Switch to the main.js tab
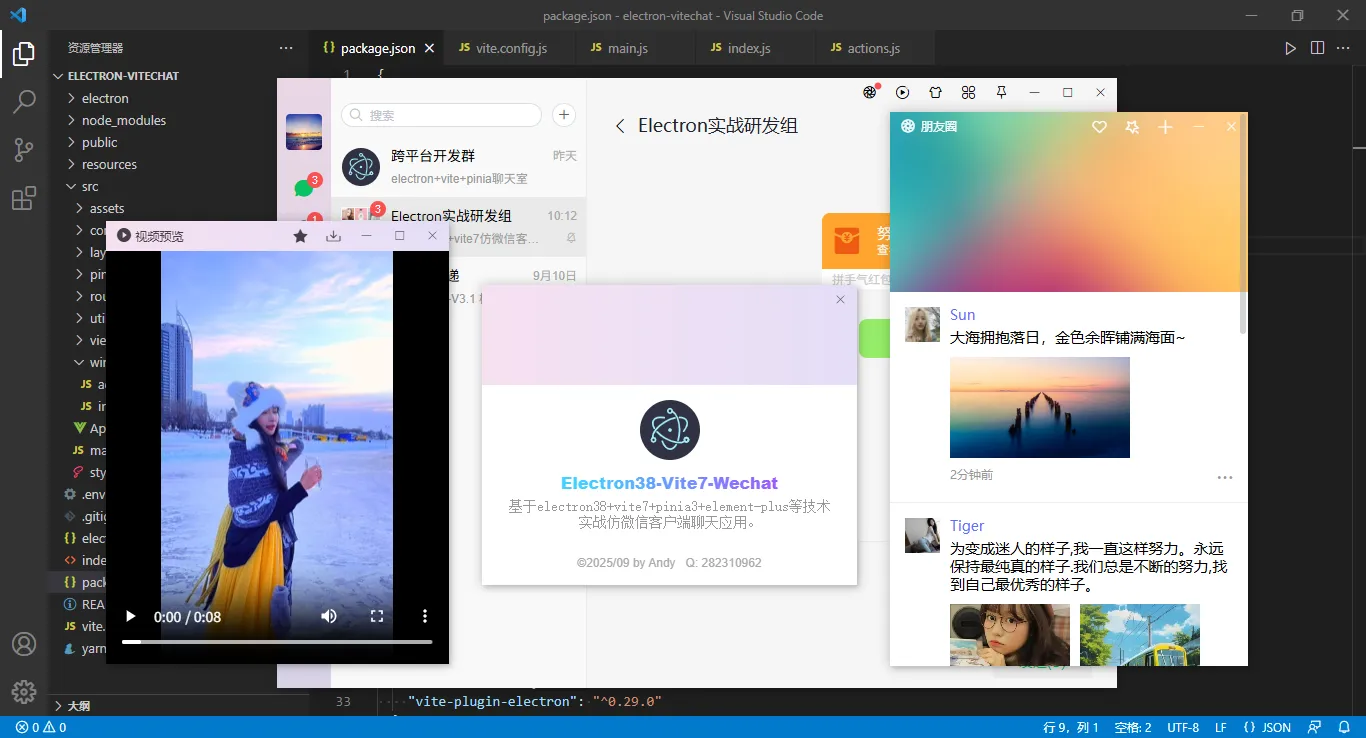This screenshot has width=1366, height=738. (628, 48)
